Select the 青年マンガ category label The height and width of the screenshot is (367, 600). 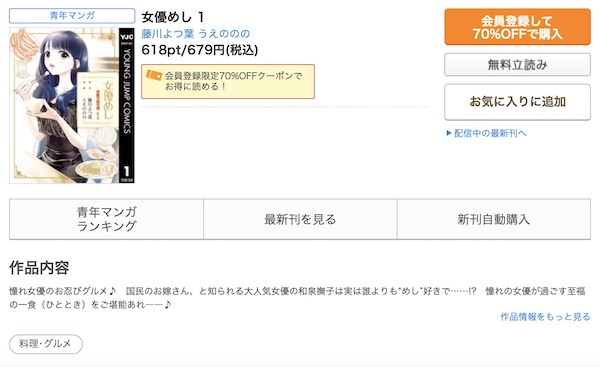[x=72, y=16]
